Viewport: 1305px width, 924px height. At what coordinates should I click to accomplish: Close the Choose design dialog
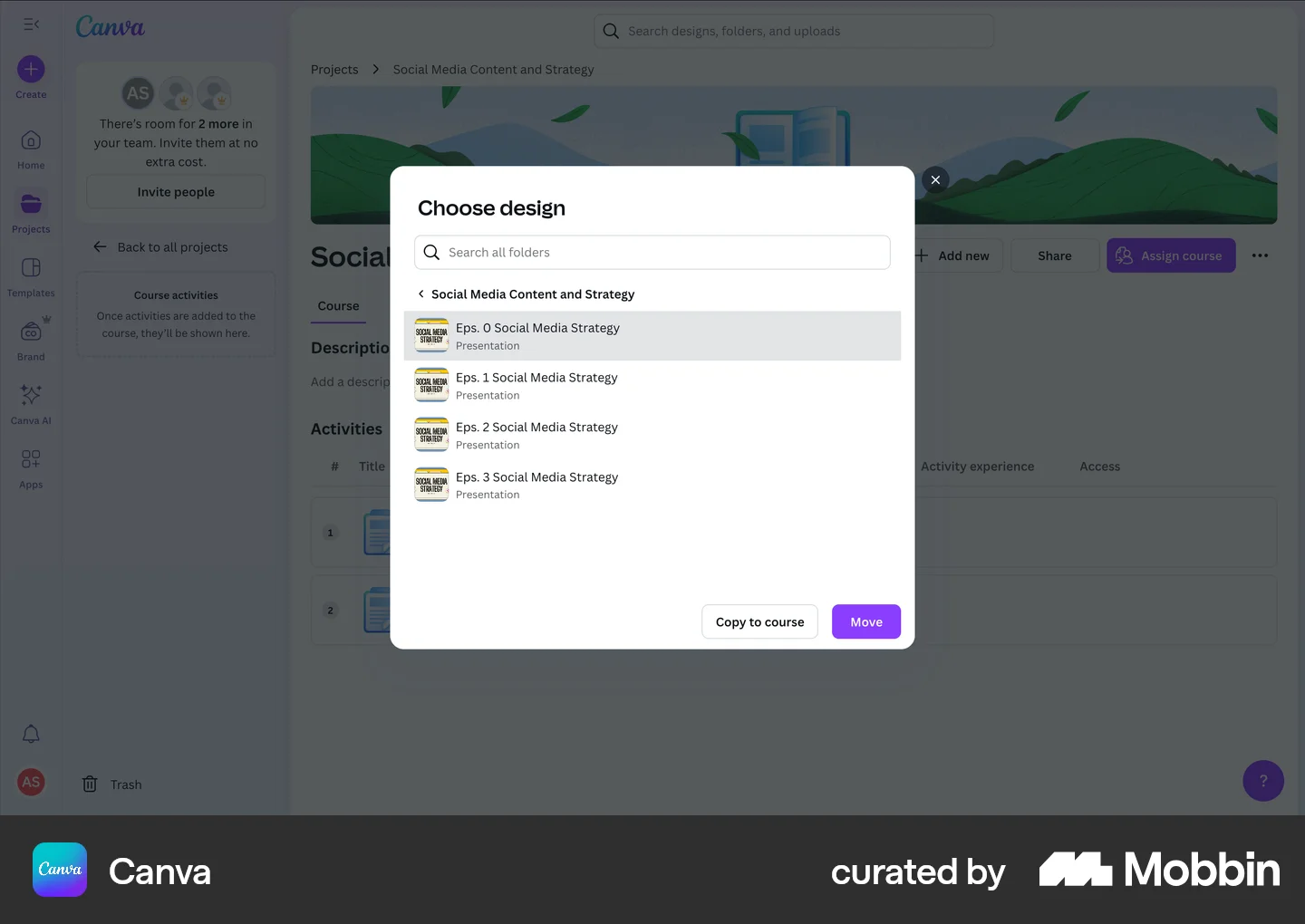click(x=935, y=179)
